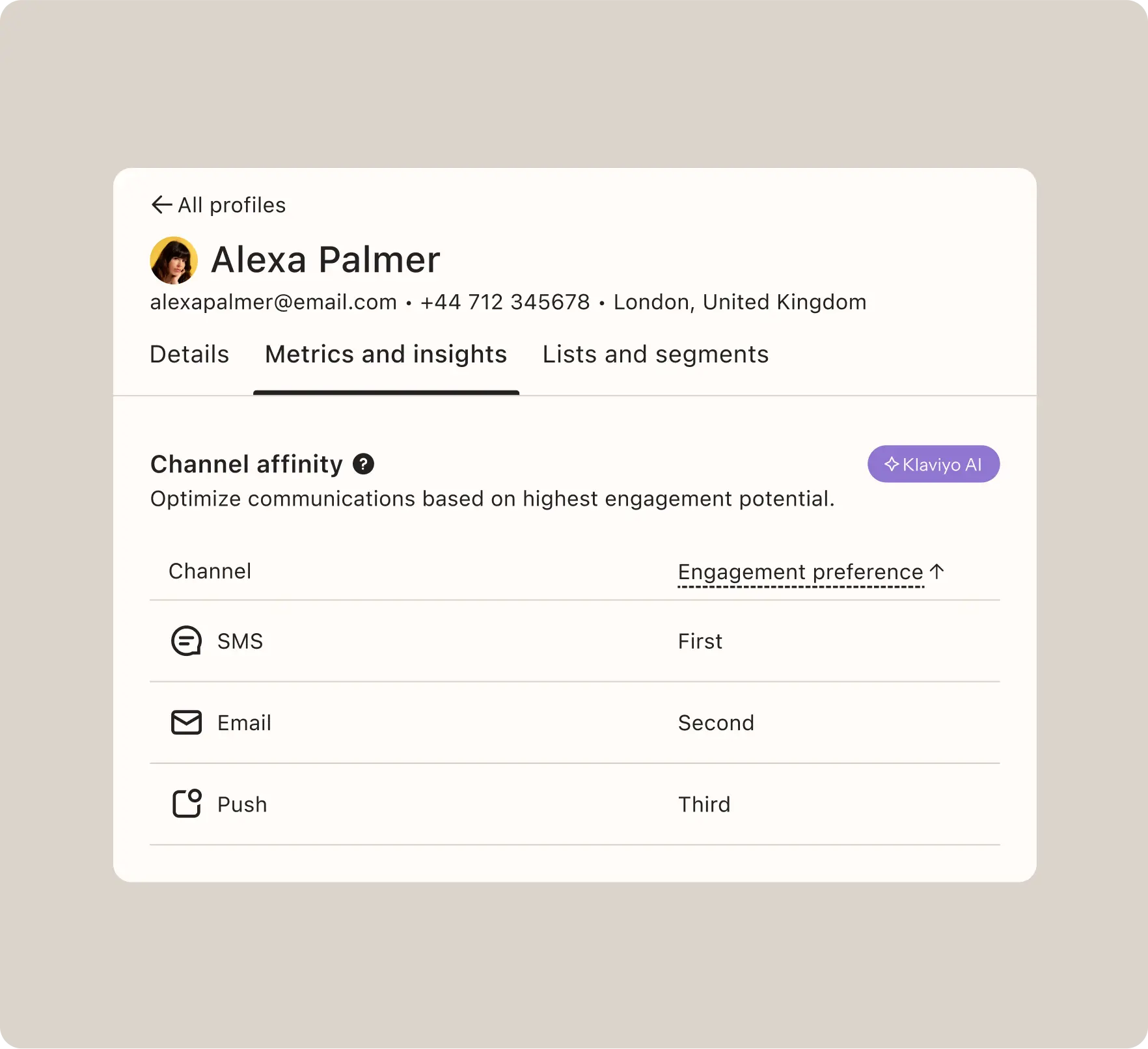Switch to the Details tab
Image resolution: width=1148 pixels, height=1049 pixels.
[x=189, y=355]
